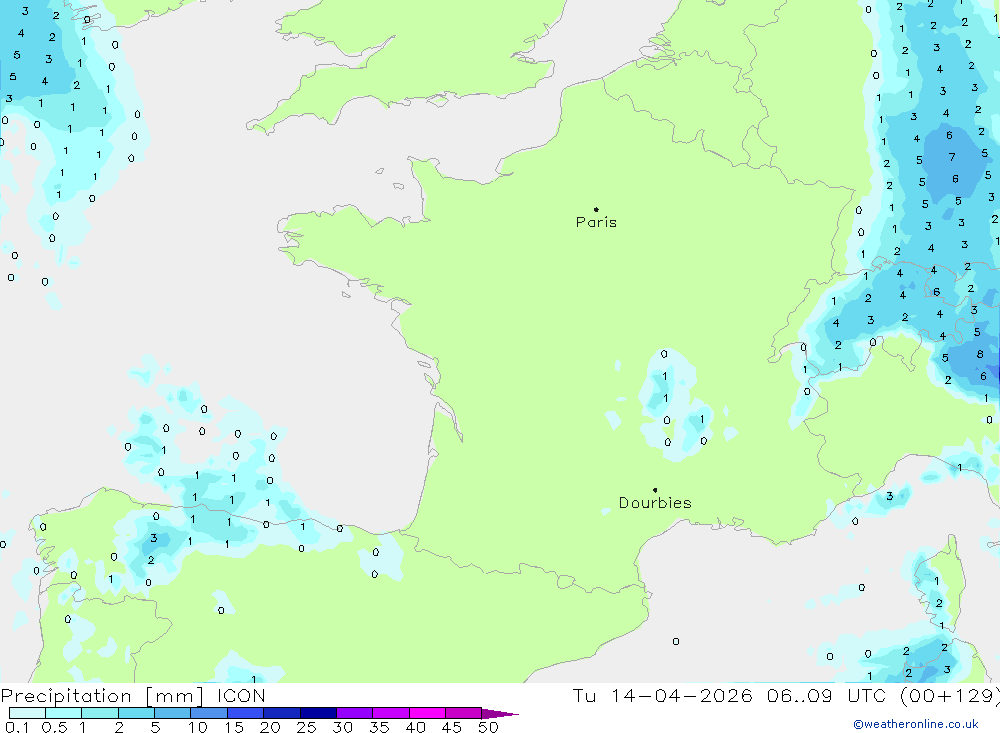
Task: Click the '0.1' legend scale number
Action: pos(17,727)
